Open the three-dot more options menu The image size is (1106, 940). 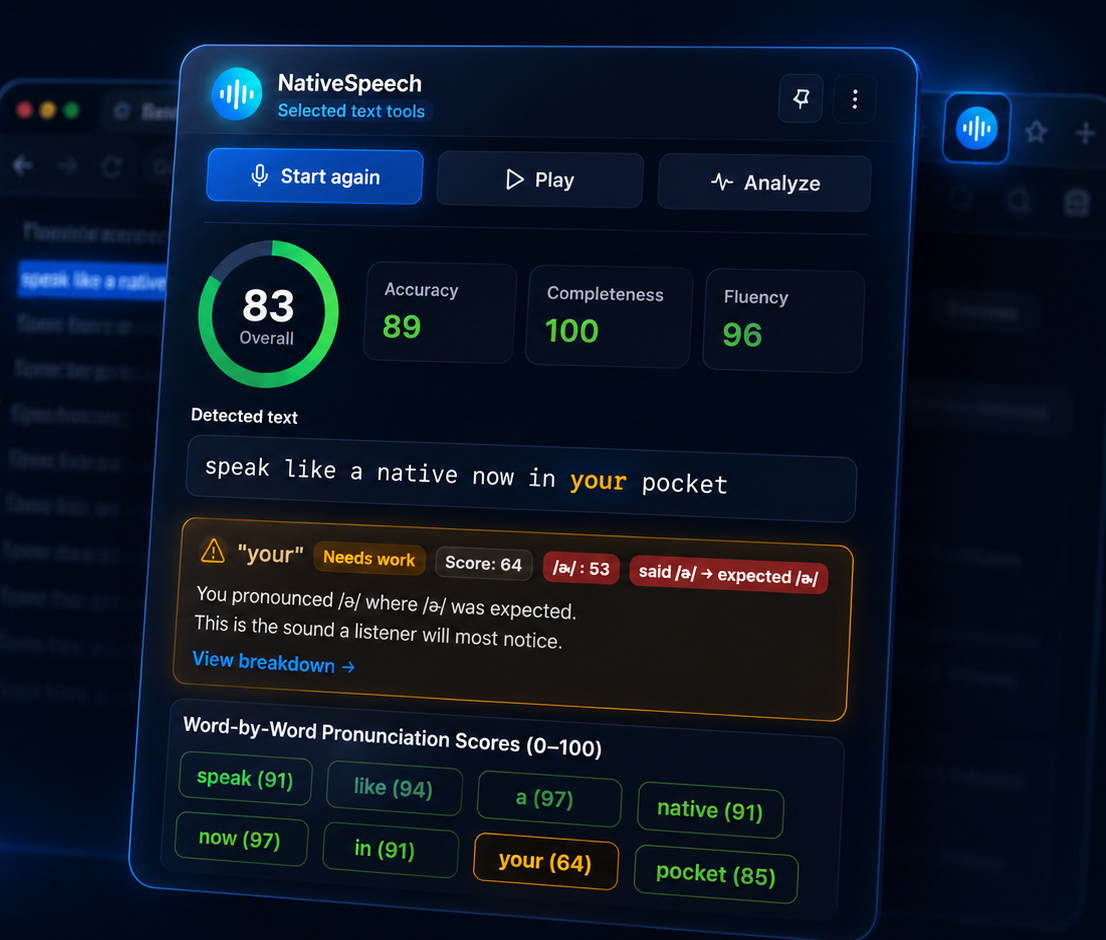(x=855, y=99)
